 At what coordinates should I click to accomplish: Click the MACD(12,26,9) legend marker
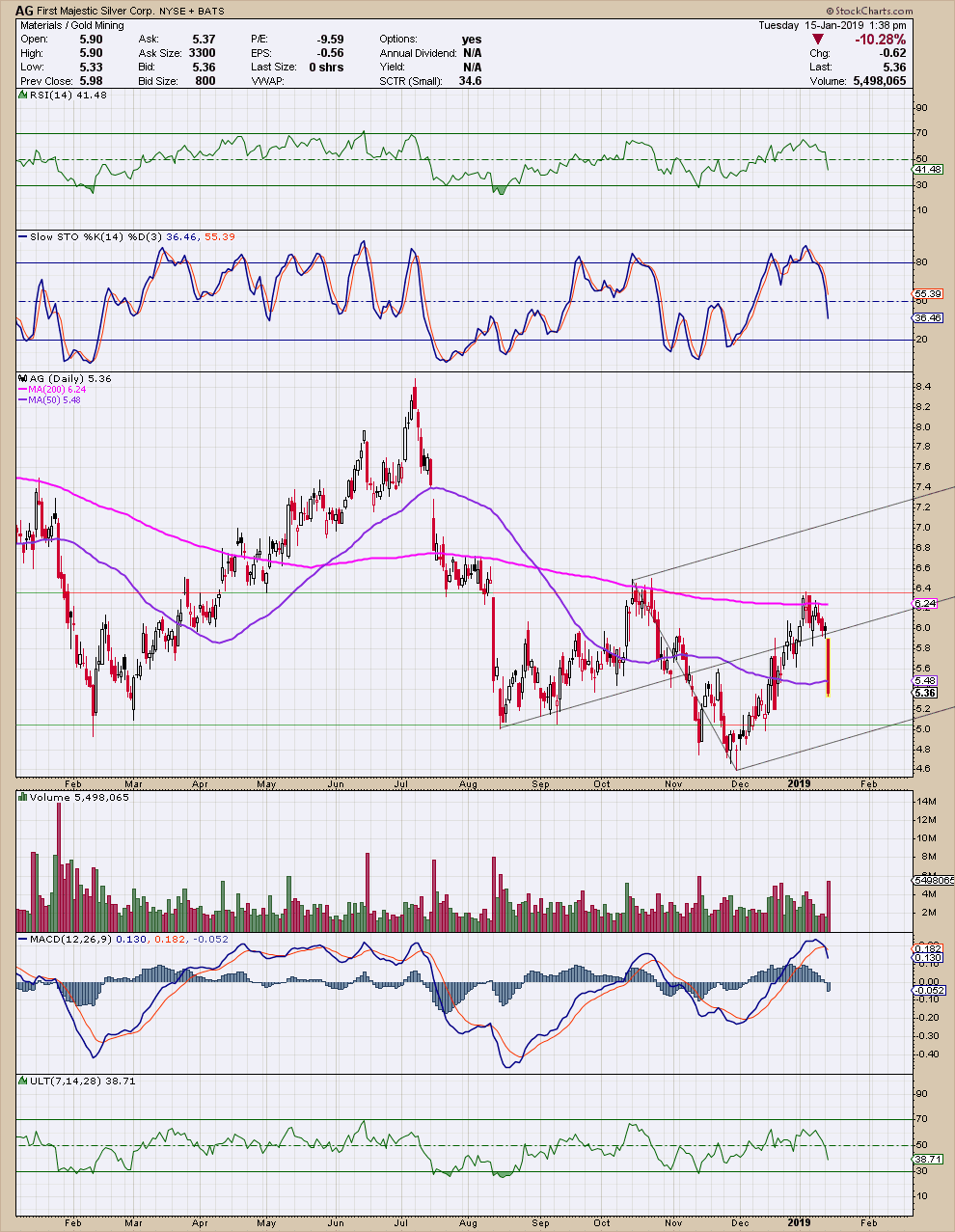22,939
